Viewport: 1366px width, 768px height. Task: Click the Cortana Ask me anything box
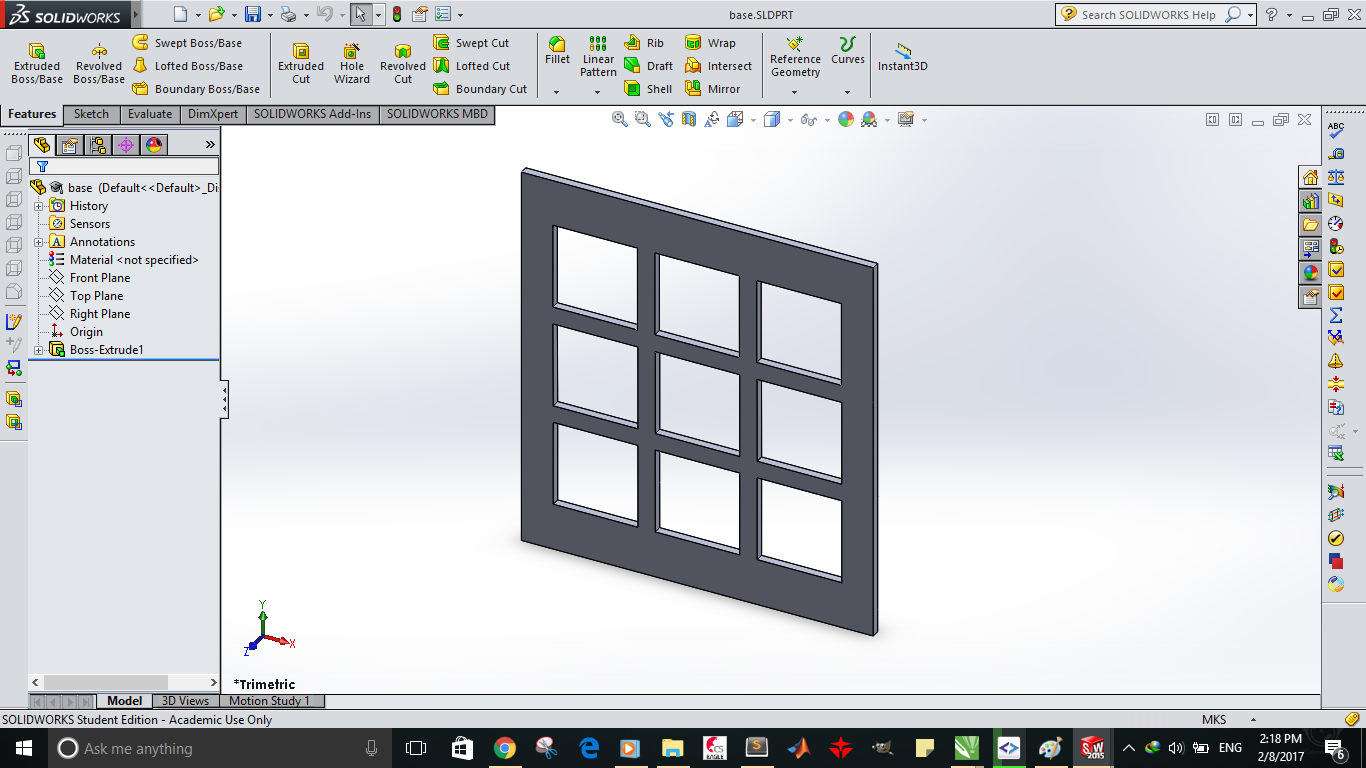pyautogui.click(x=220, y=748)
